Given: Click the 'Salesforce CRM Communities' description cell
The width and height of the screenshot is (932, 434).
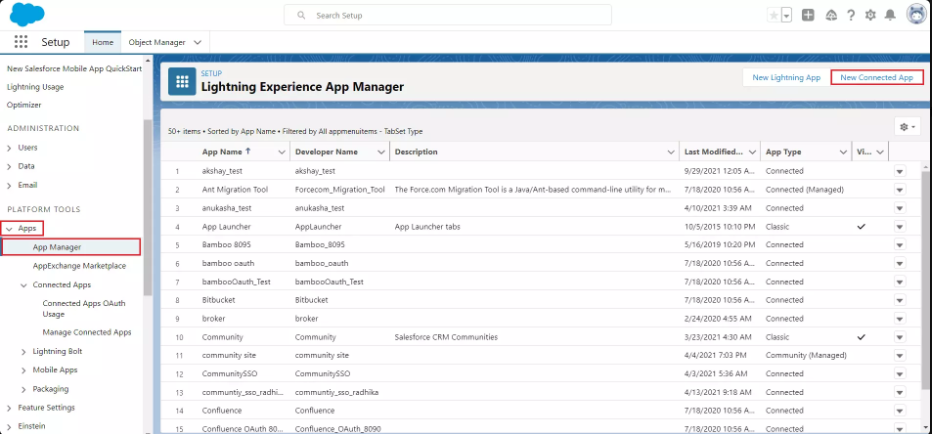Looking at the screenshot, I should click(446, 337).
